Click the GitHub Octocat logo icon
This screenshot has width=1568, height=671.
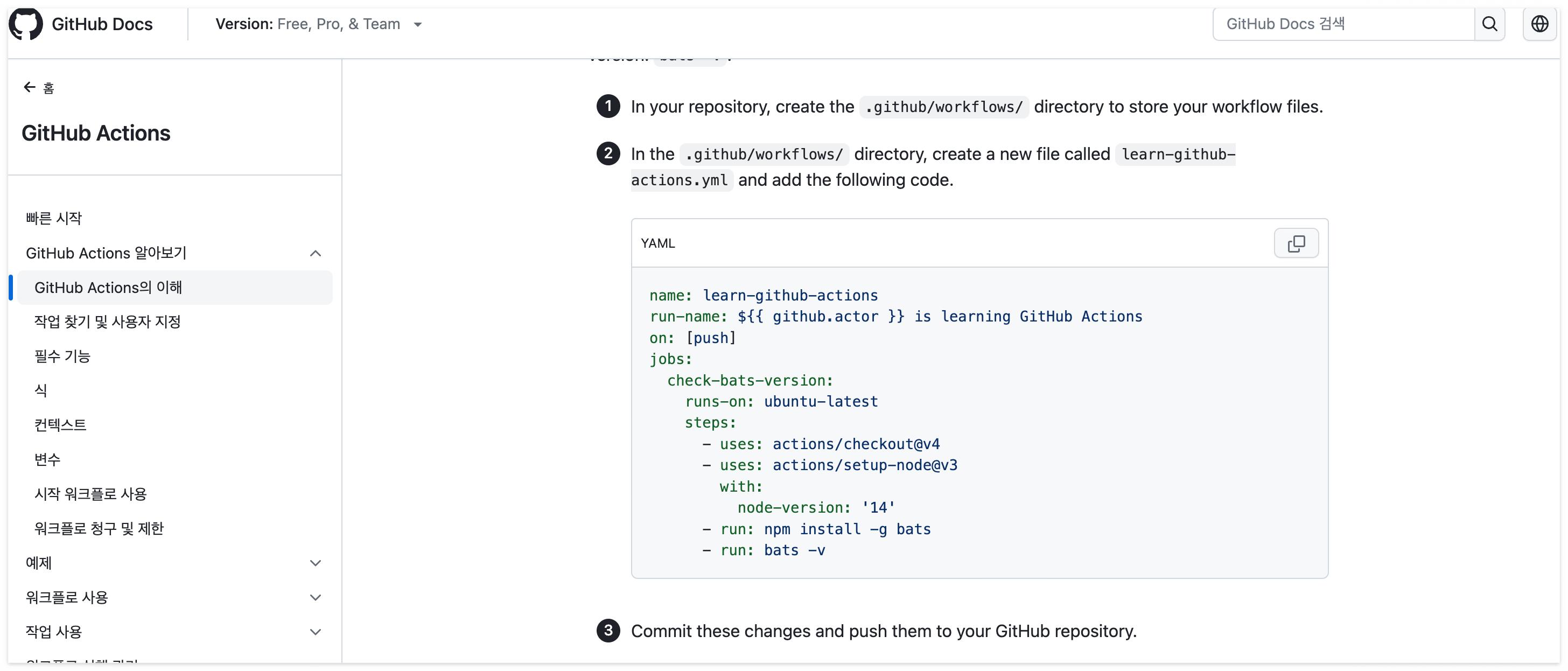click(x=25, y=24)
